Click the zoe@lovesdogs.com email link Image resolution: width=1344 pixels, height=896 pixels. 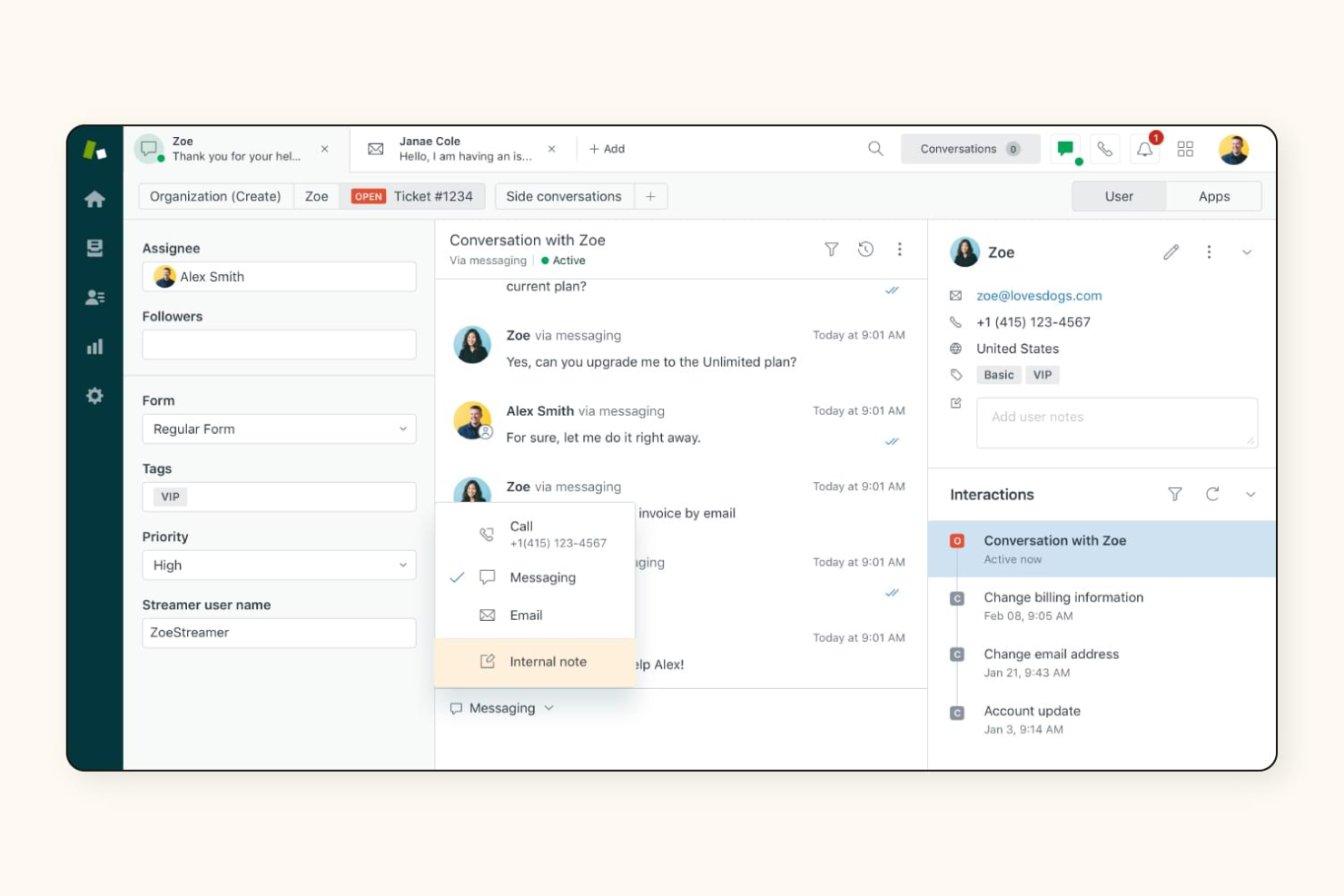1038,295
